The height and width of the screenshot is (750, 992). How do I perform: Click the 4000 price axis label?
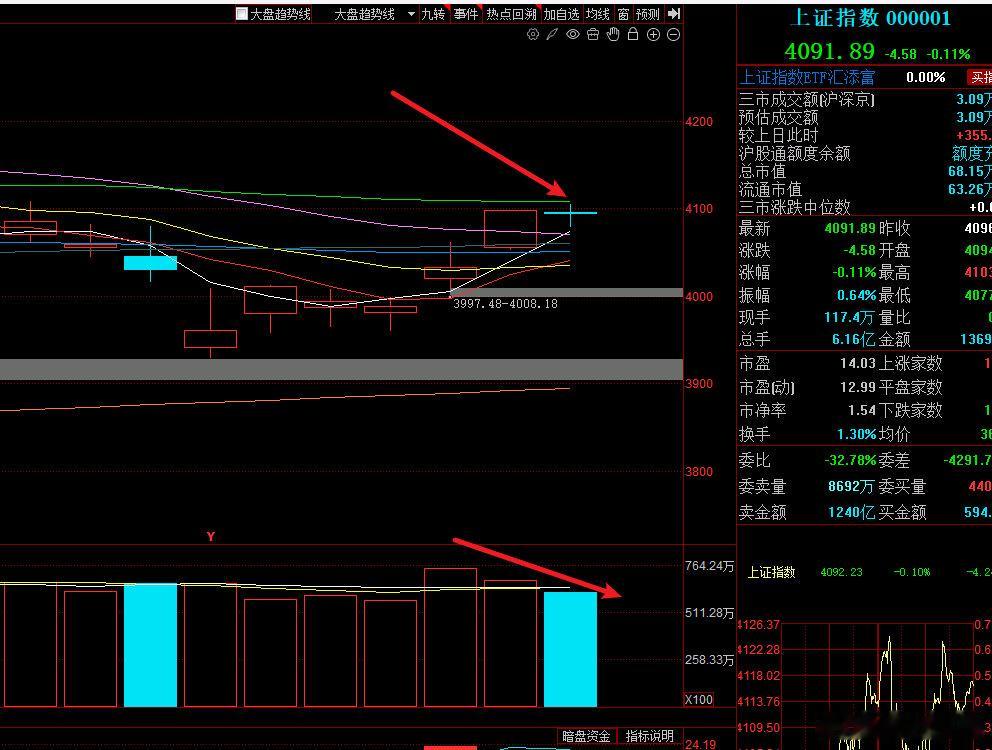point(699,296)
